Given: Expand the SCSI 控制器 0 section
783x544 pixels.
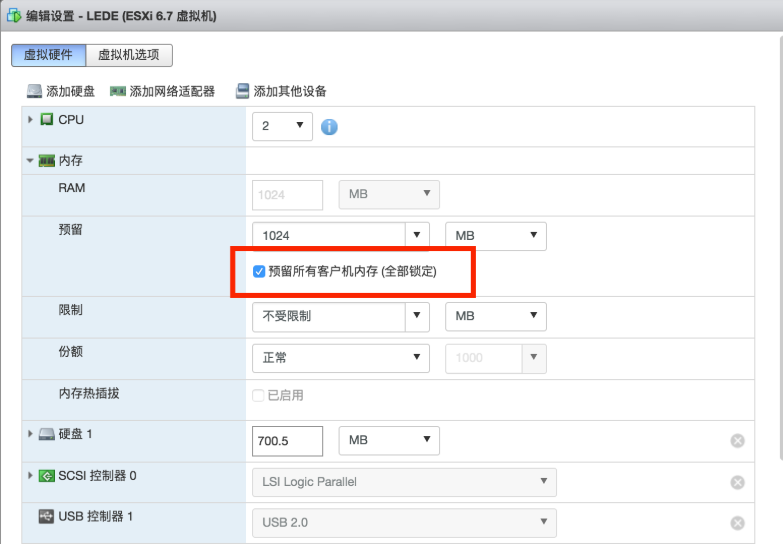Looking at the screenshot, I should (30, 476).
